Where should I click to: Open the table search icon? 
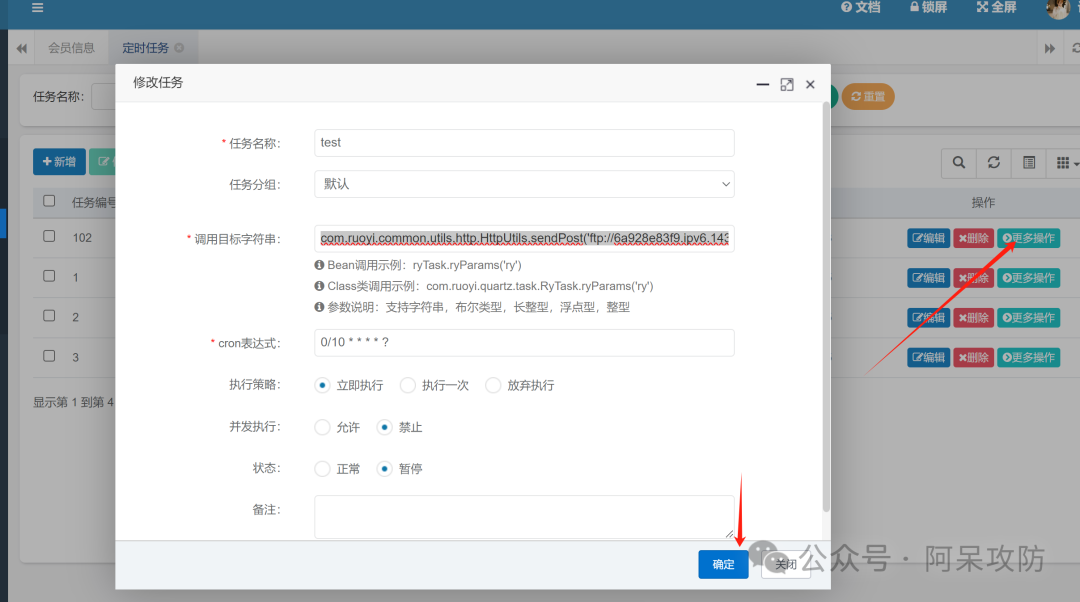959,163
